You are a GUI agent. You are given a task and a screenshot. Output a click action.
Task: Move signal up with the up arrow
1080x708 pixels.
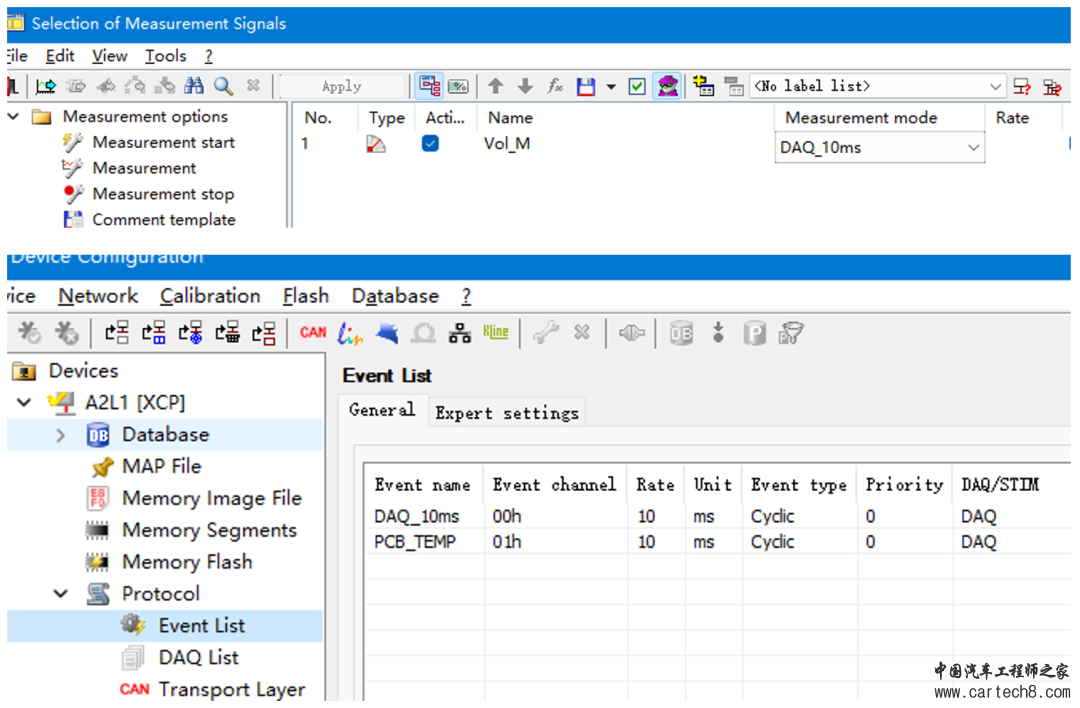pos(495,85)
